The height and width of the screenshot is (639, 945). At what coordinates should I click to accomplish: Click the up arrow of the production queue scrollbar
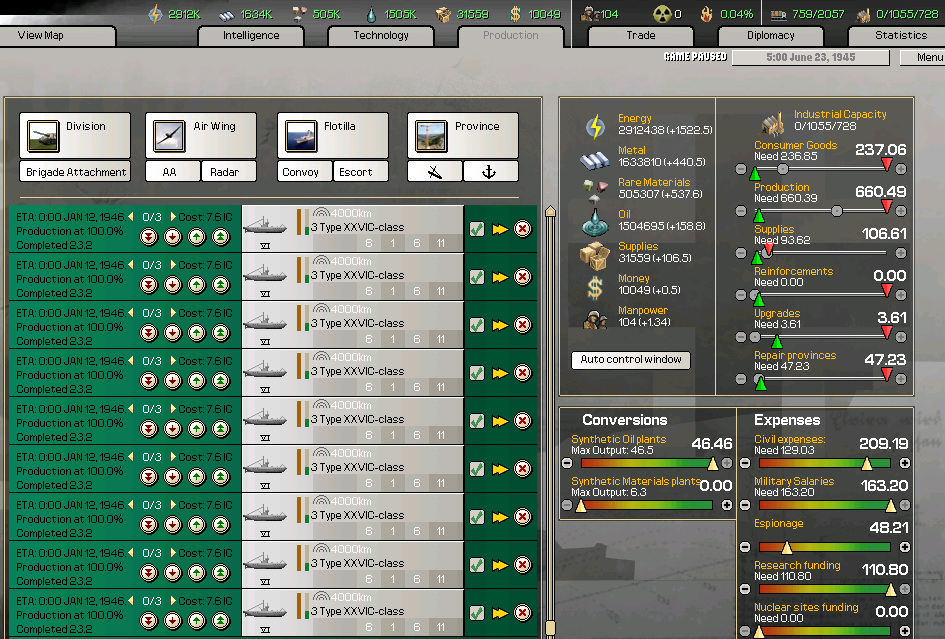(549, 211)
